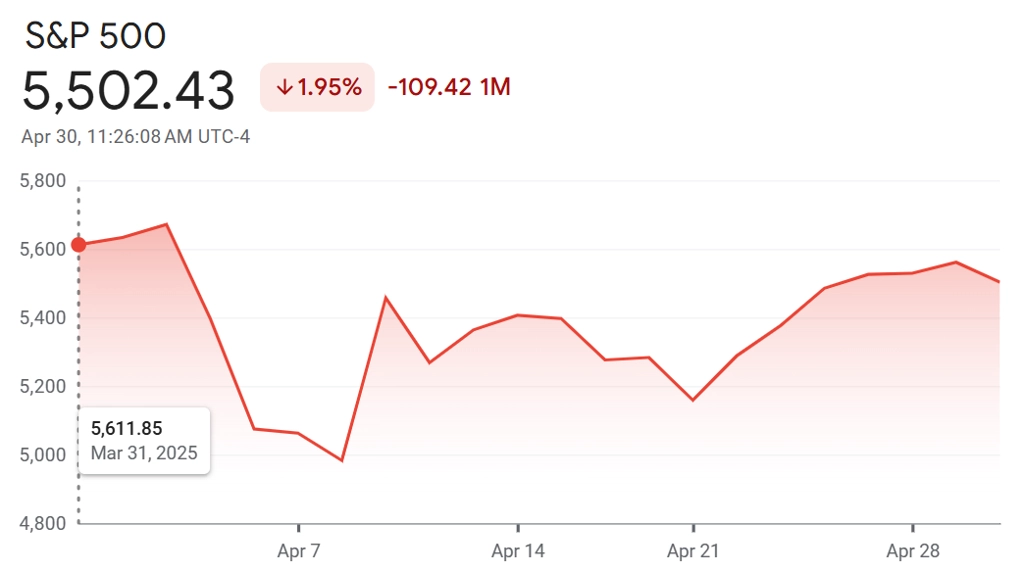Screen dimensions: 1024x572
Task: Click the 5,600 y-axis label
Action: [x=43, y=249]
